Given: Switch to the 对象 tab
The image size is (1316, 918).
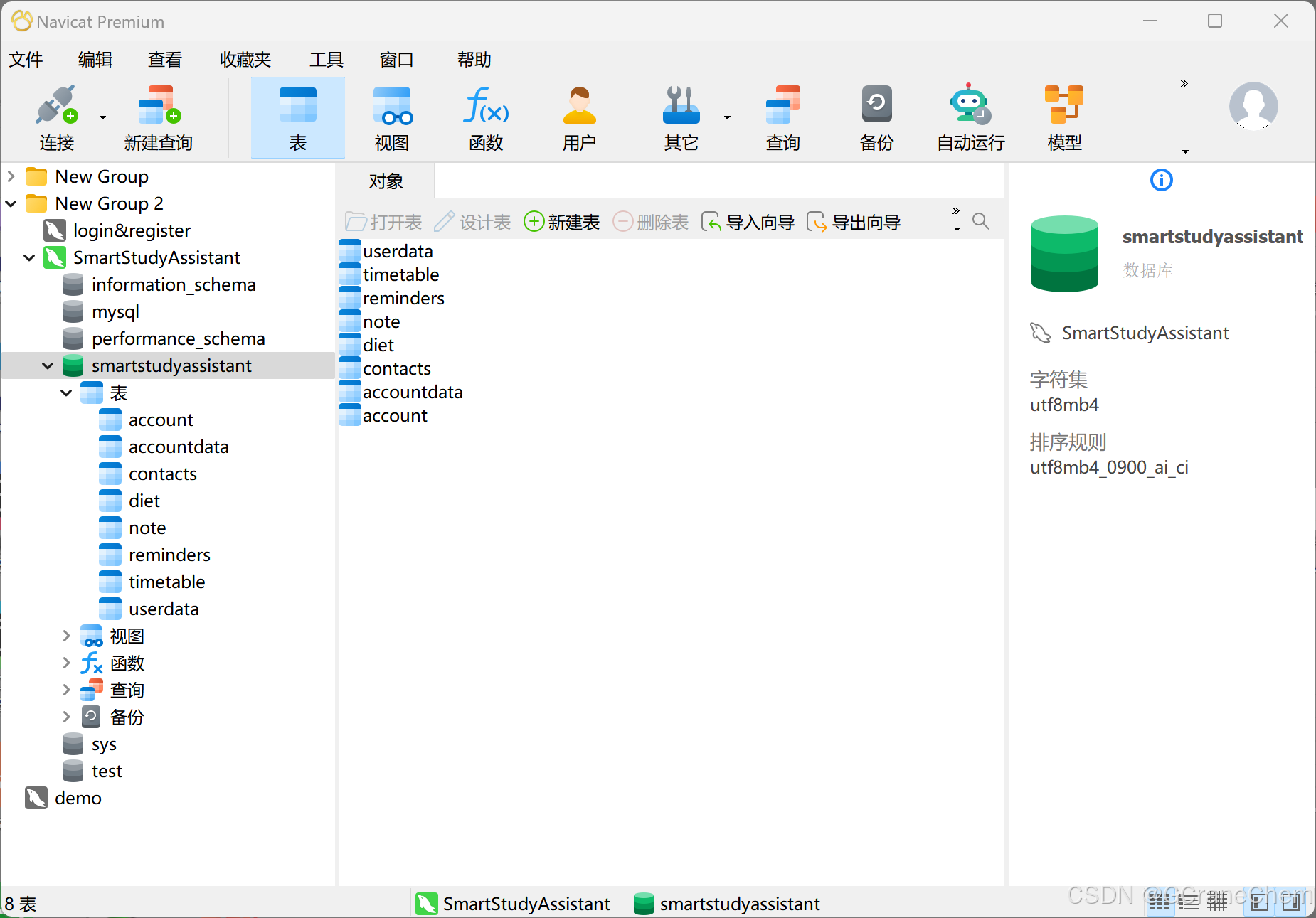Looking at the screenshot, I should (x=386, y=181).
